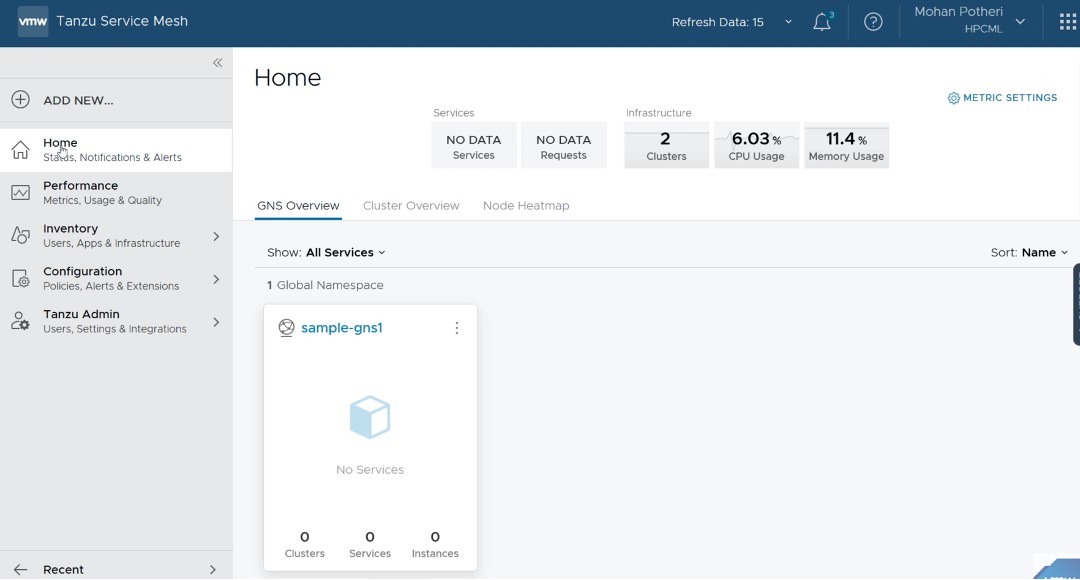Image resolution: width=1080 pixels, height=580 pixels.
Task: Open the sample-gns1 card options menu
Action: [x=457, y=328]
